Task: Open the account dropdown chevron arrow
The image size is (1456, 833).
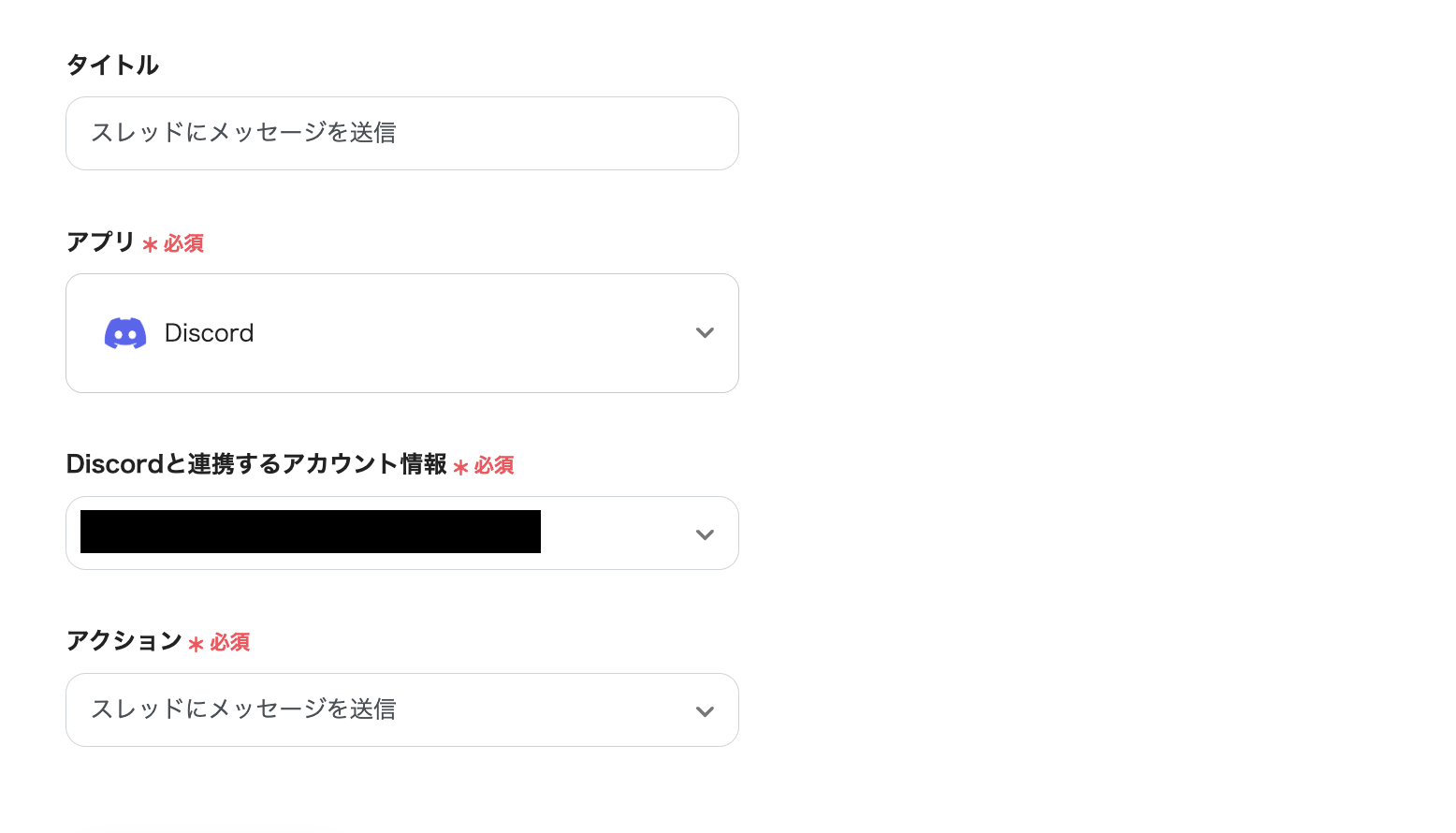Action: (x=705, y=534)
